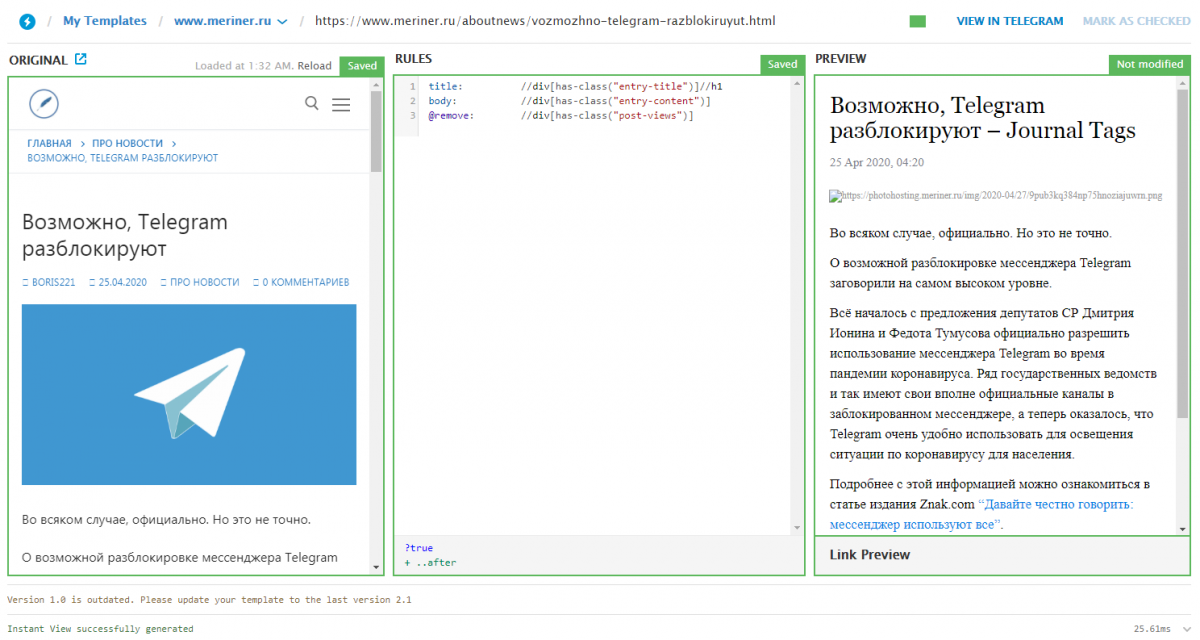Click the article URL in the header
This screenshot has height=640, width=1200.
pos(544,21)
